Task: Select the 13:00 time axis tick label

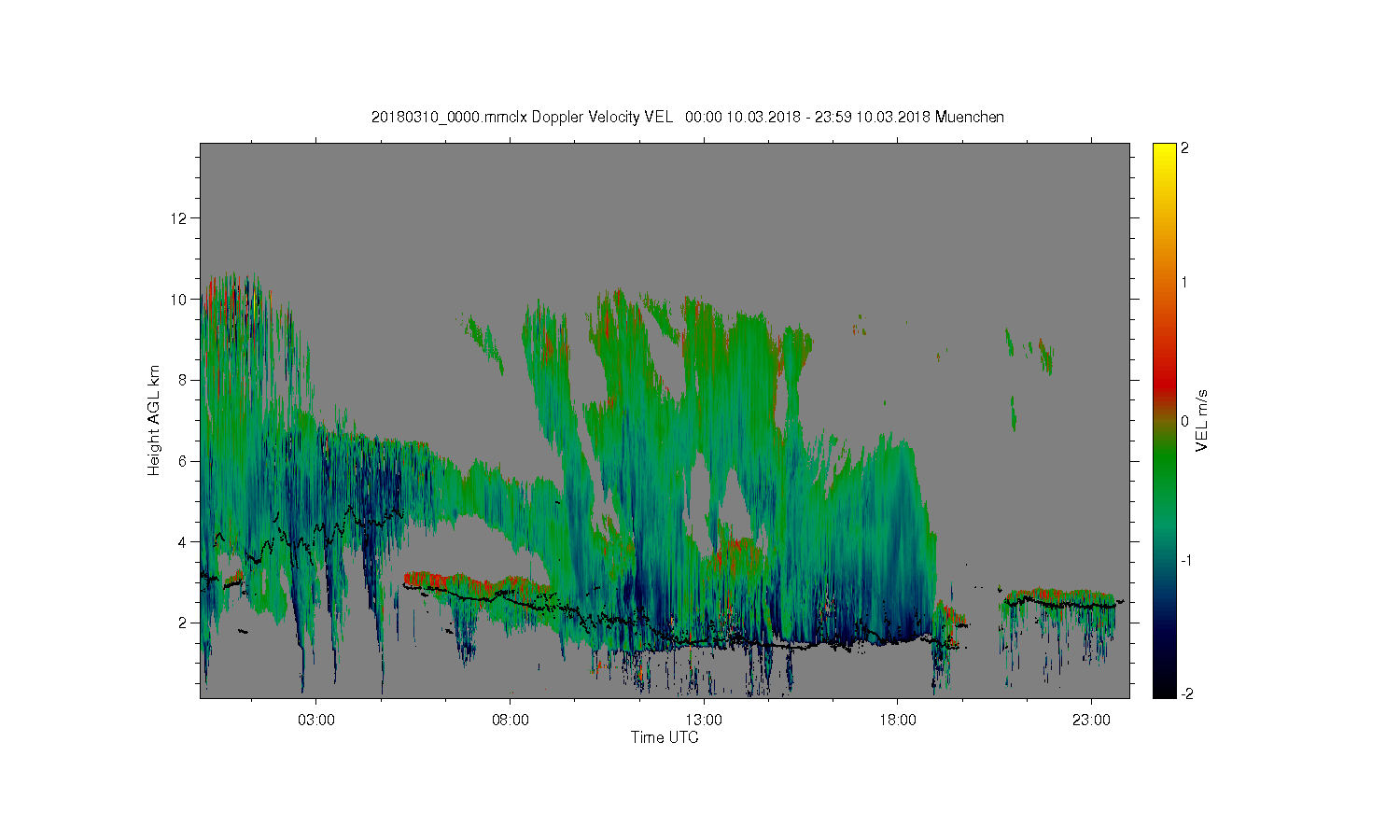Action: (x=704, y=720)
